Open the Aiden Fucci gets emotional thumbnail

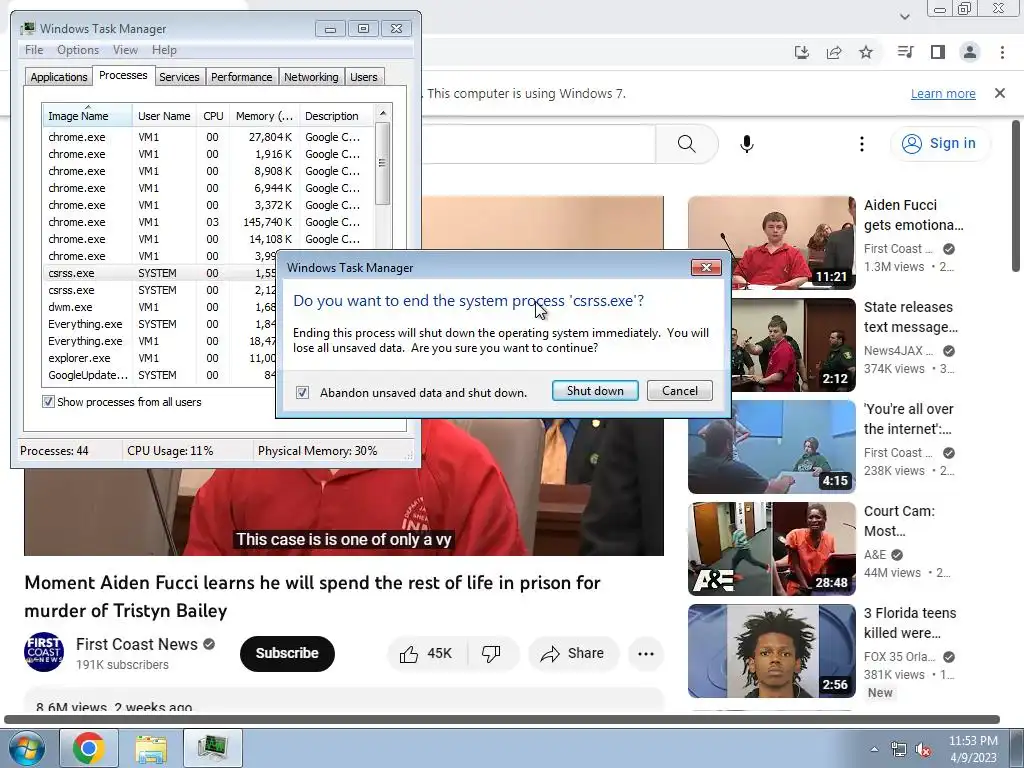click(771, 242)
